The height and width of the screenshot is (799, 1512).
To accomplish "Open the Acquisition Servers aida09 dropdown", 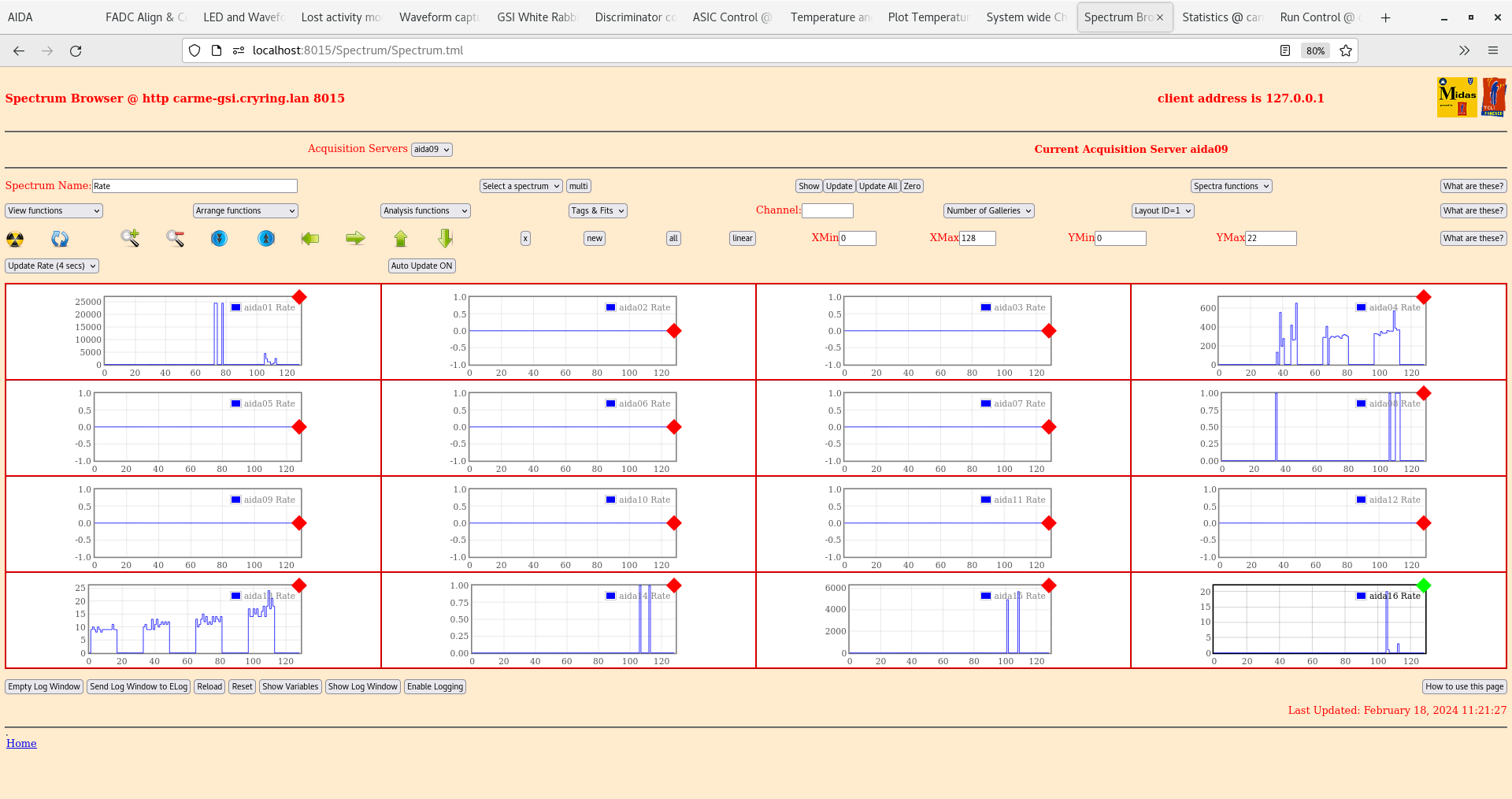I will 432,150.
